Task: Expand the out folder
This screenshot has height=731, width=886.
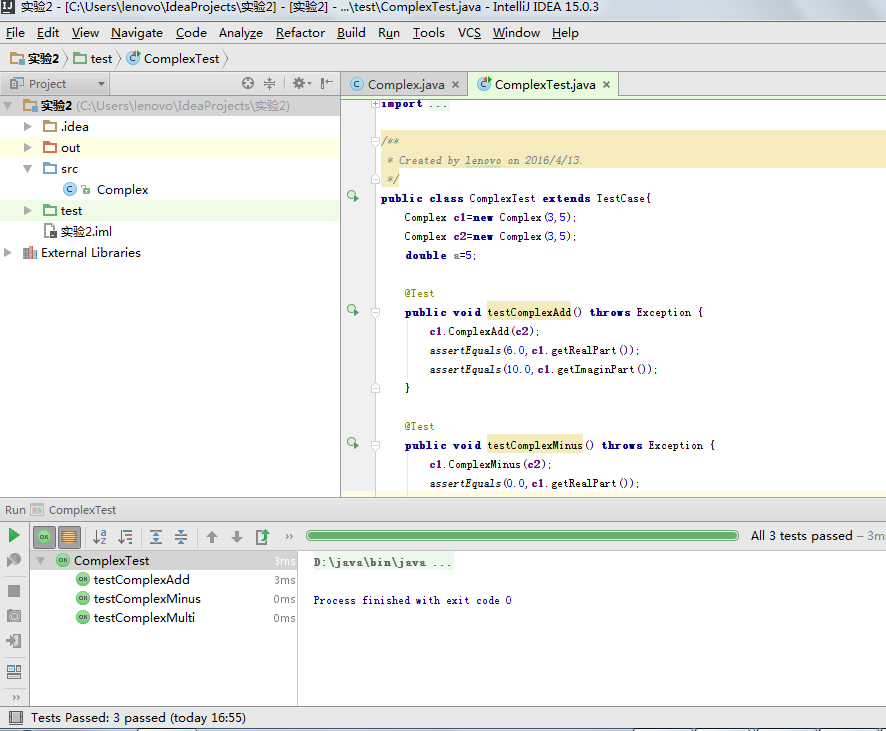Action: pyautogui.click(x=27, y=147)
